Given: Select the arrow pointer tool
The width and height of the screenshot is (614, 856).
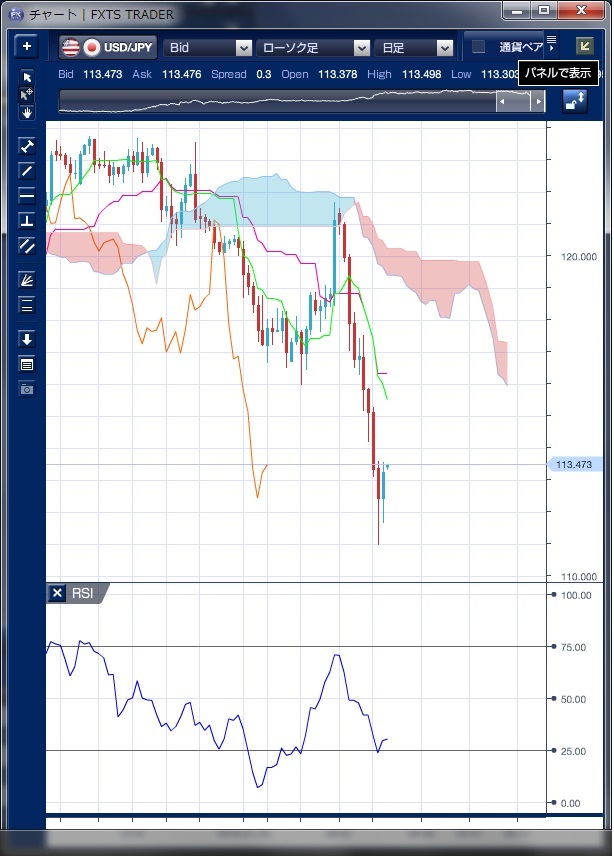Looking at the screenshot, I should click(x=27, y=77).
